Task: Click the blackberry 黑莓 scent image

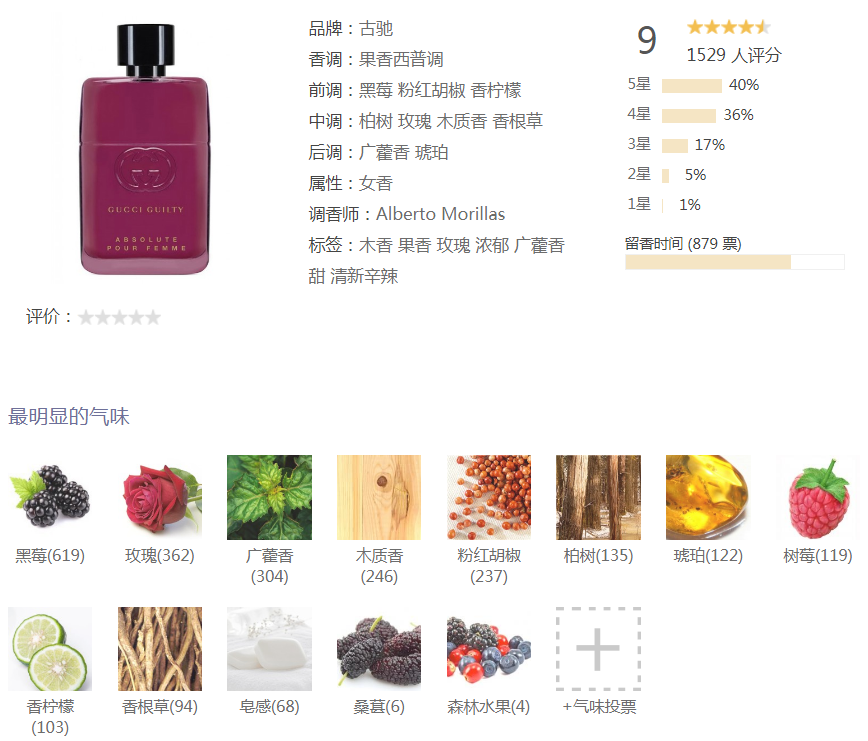Action: (x=50, y=497)
